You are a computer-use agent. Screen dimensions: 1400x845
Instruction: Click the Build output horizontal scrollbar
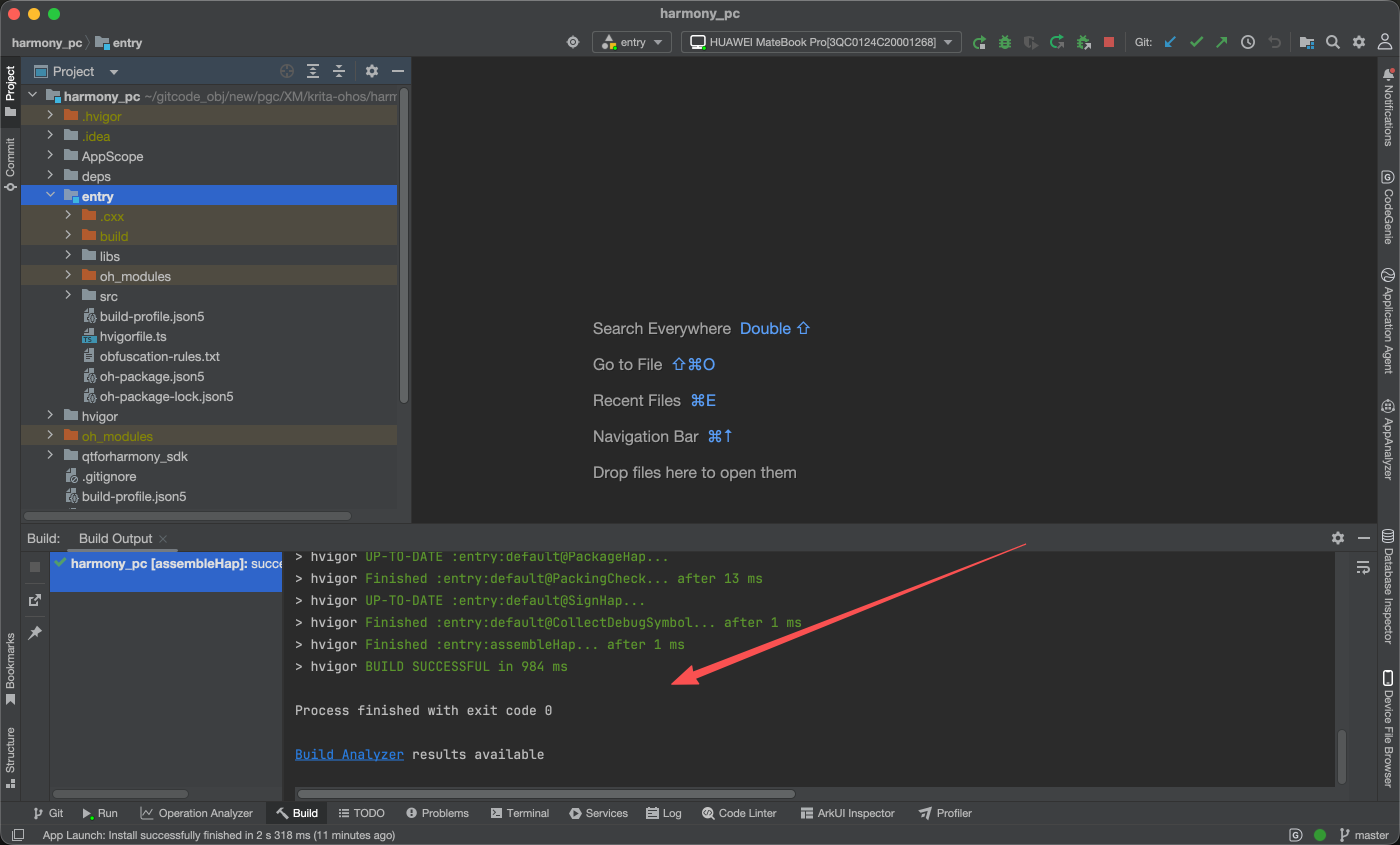click(545, 793)
